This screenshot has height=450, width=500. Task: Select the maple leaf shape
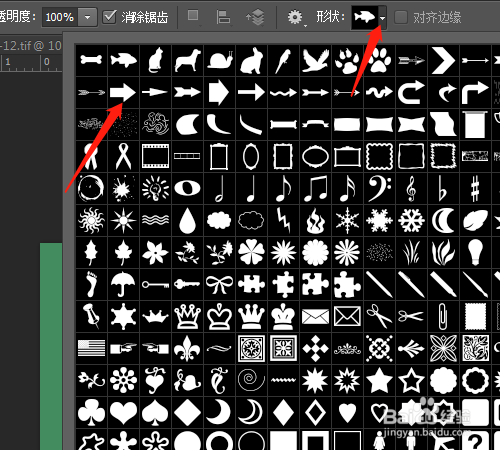pos(123,252)
